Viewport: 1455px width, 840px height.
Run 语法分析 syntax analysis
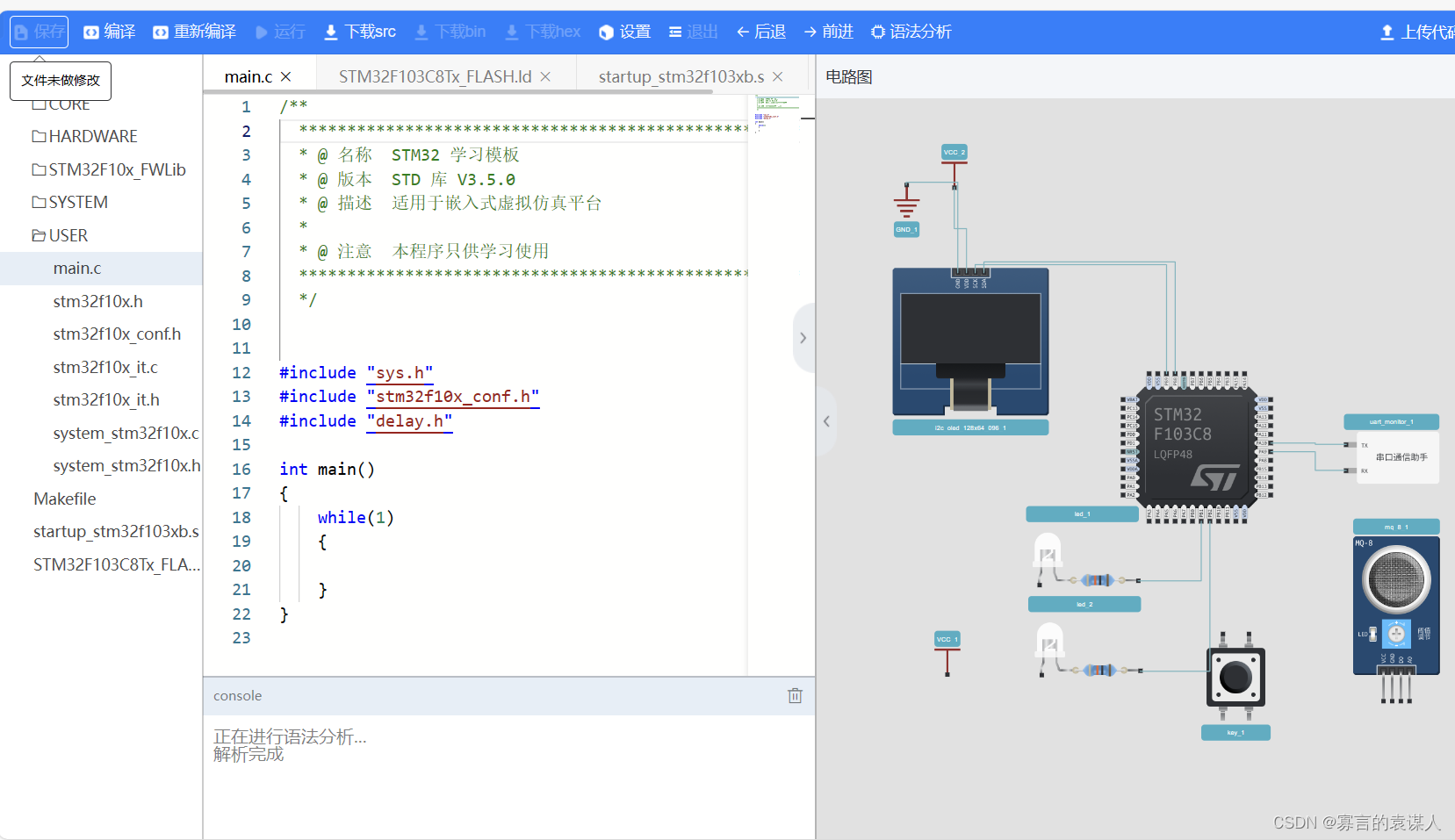click(911, 32)
